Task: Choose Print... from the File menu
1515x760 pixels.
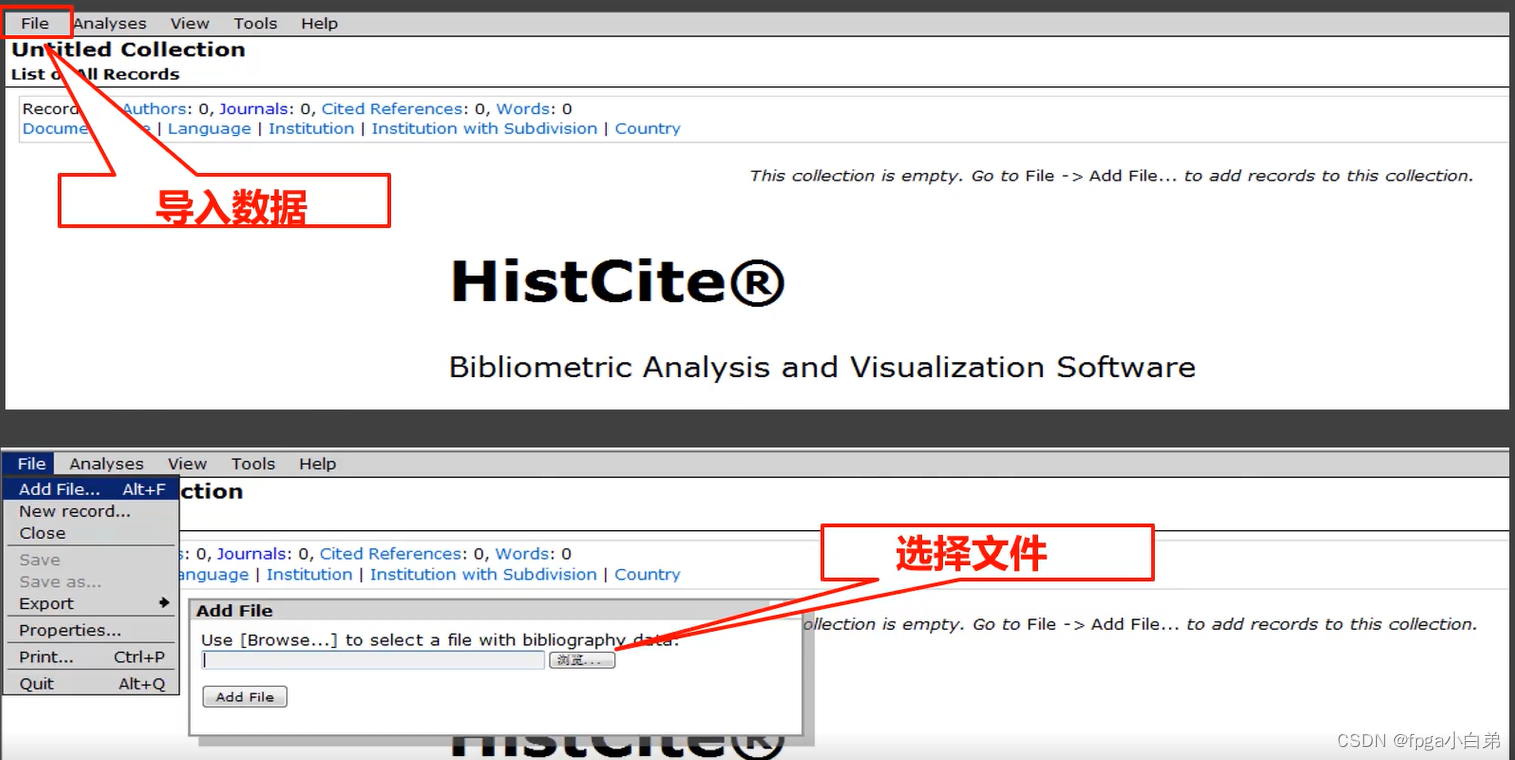Action: [91, 657]
